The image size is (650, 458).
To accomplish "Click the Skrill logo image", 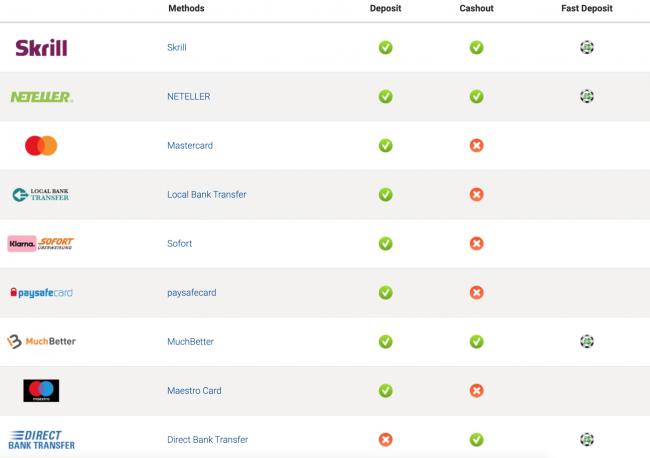I will [x=41, y=47].
